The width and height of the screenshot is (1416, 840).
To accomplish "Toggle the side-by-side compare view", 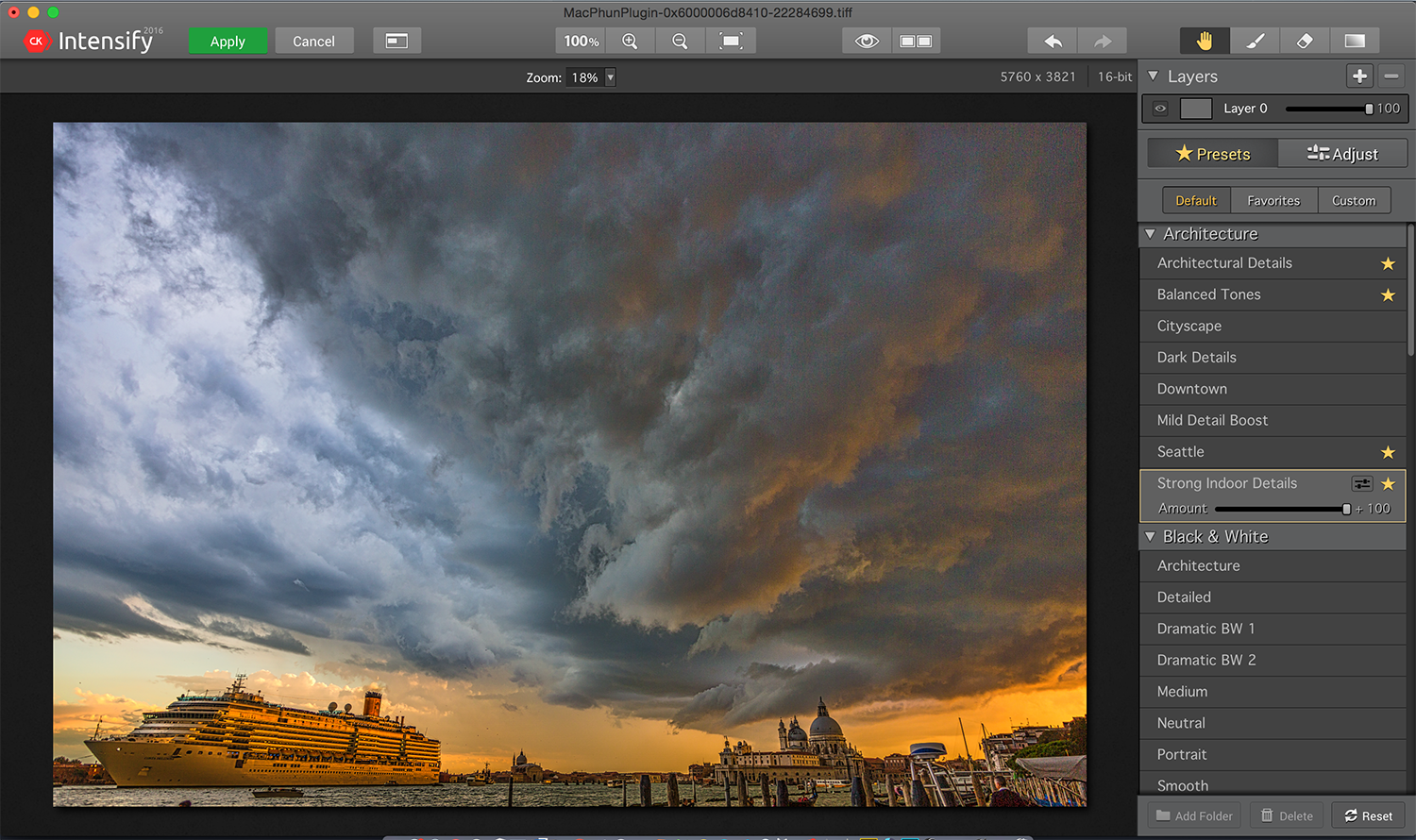I will pos(916,41).
